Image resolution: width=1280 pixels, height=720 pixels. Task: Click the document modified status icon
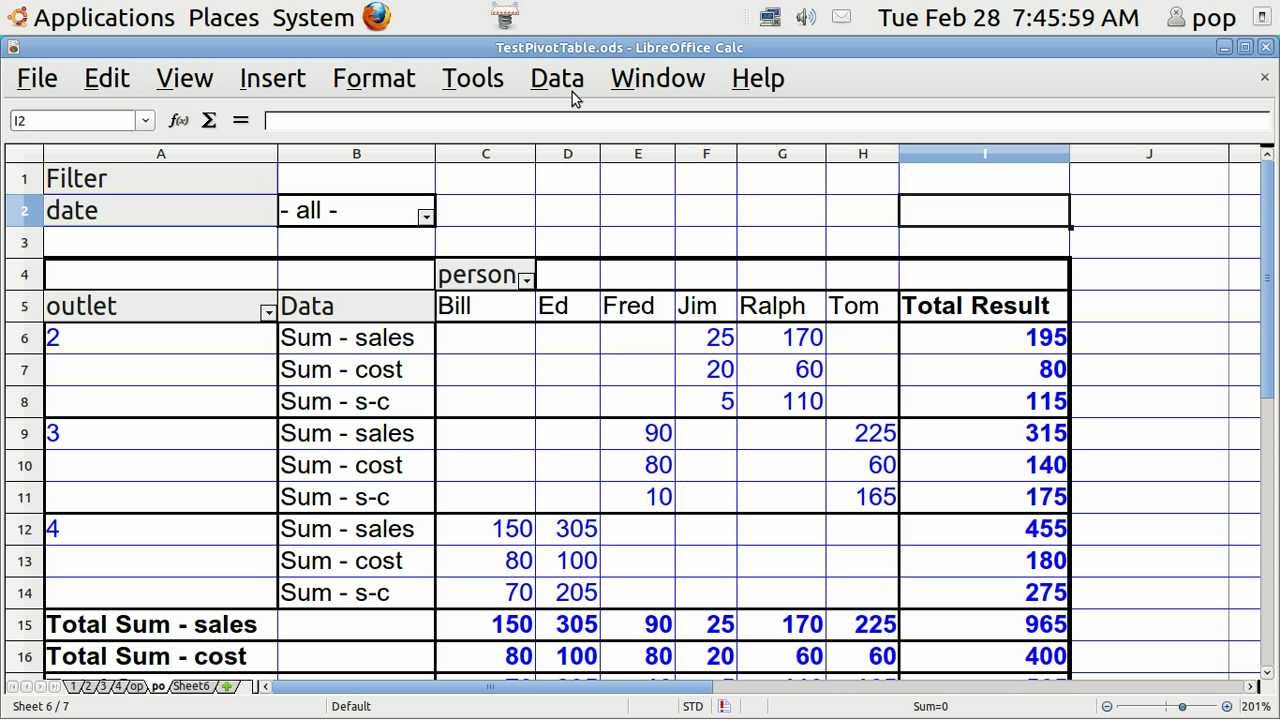(x=725, y=706)
